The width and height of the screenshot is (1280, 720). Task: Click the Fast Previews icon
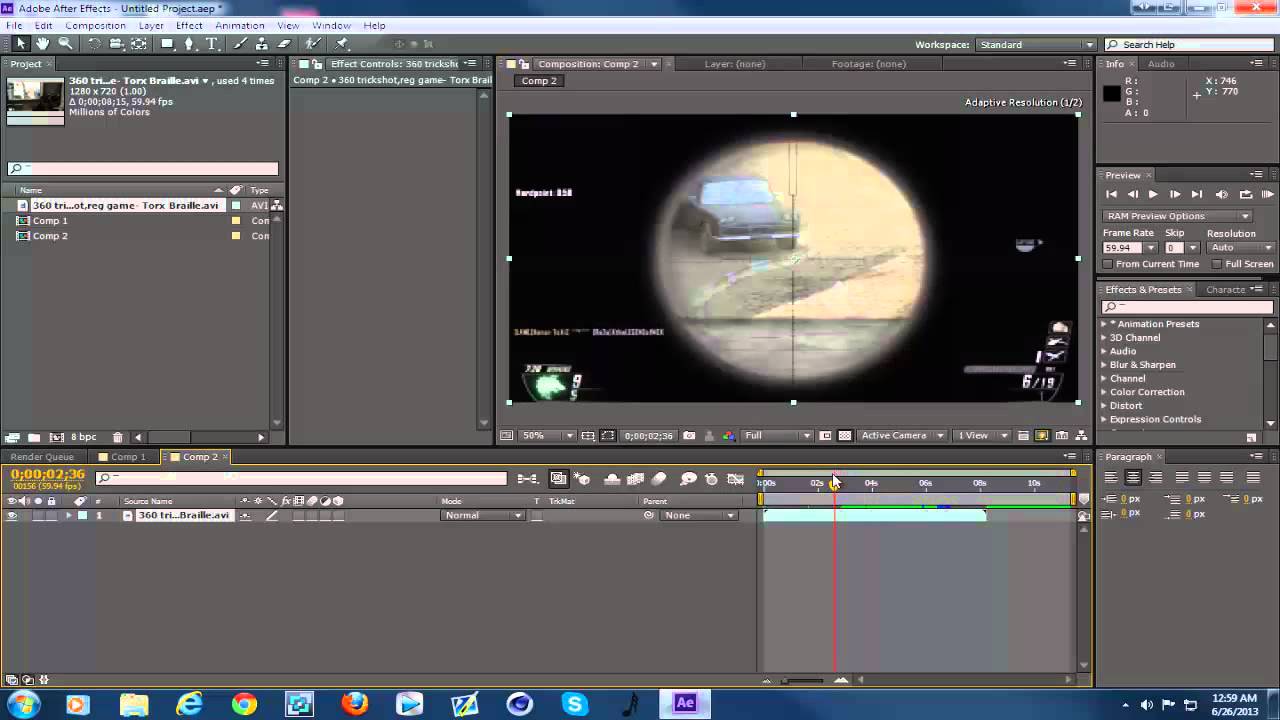1041,436
